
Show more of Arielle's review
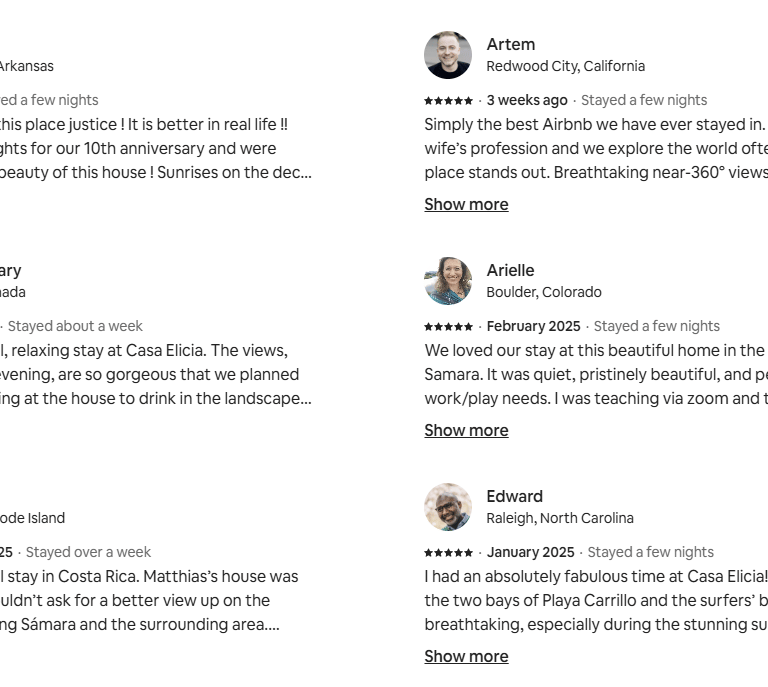click(466, 430)
